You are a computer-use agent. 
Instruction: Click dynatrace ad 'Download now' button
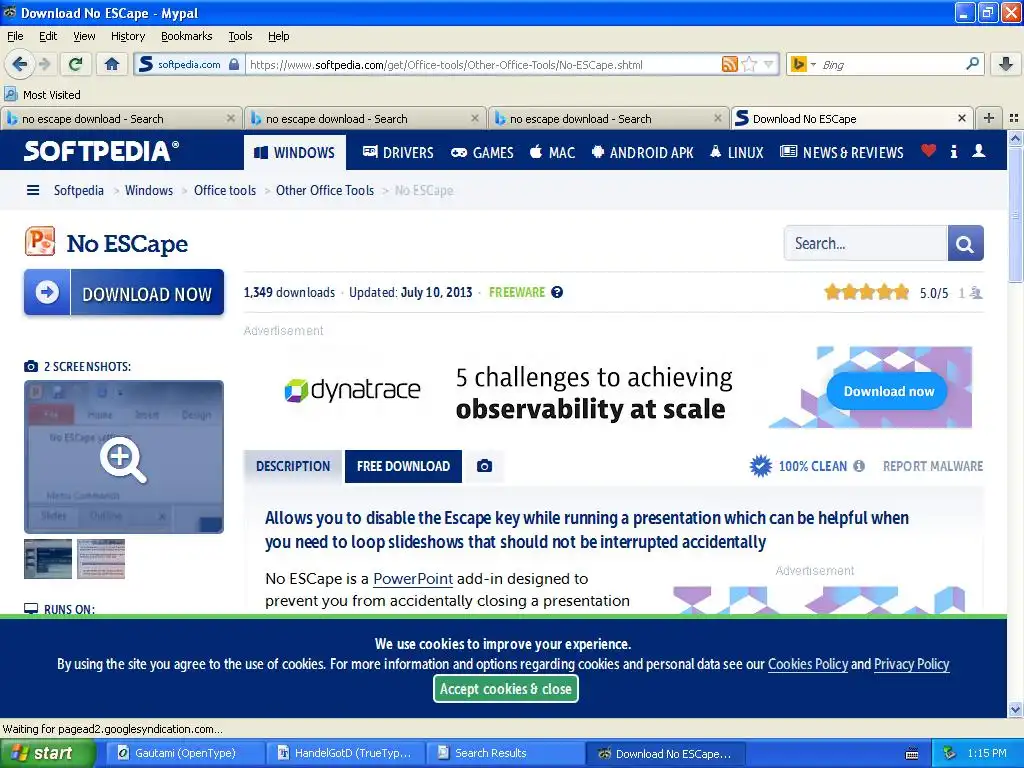[888, 391]
